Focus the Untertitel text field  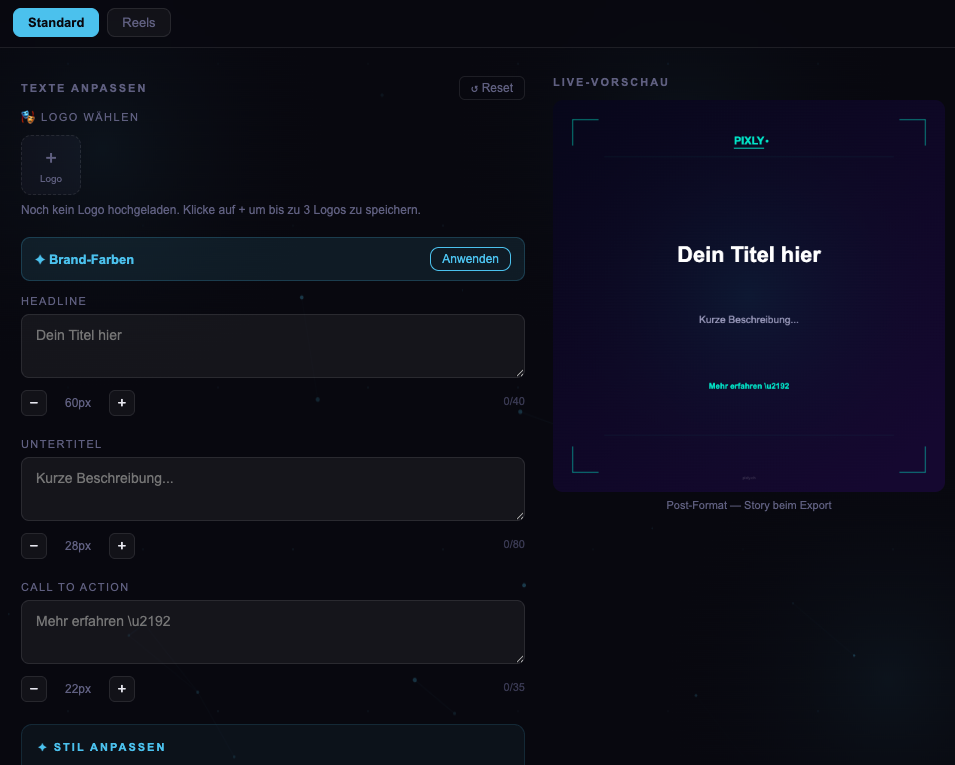point(273,489)
